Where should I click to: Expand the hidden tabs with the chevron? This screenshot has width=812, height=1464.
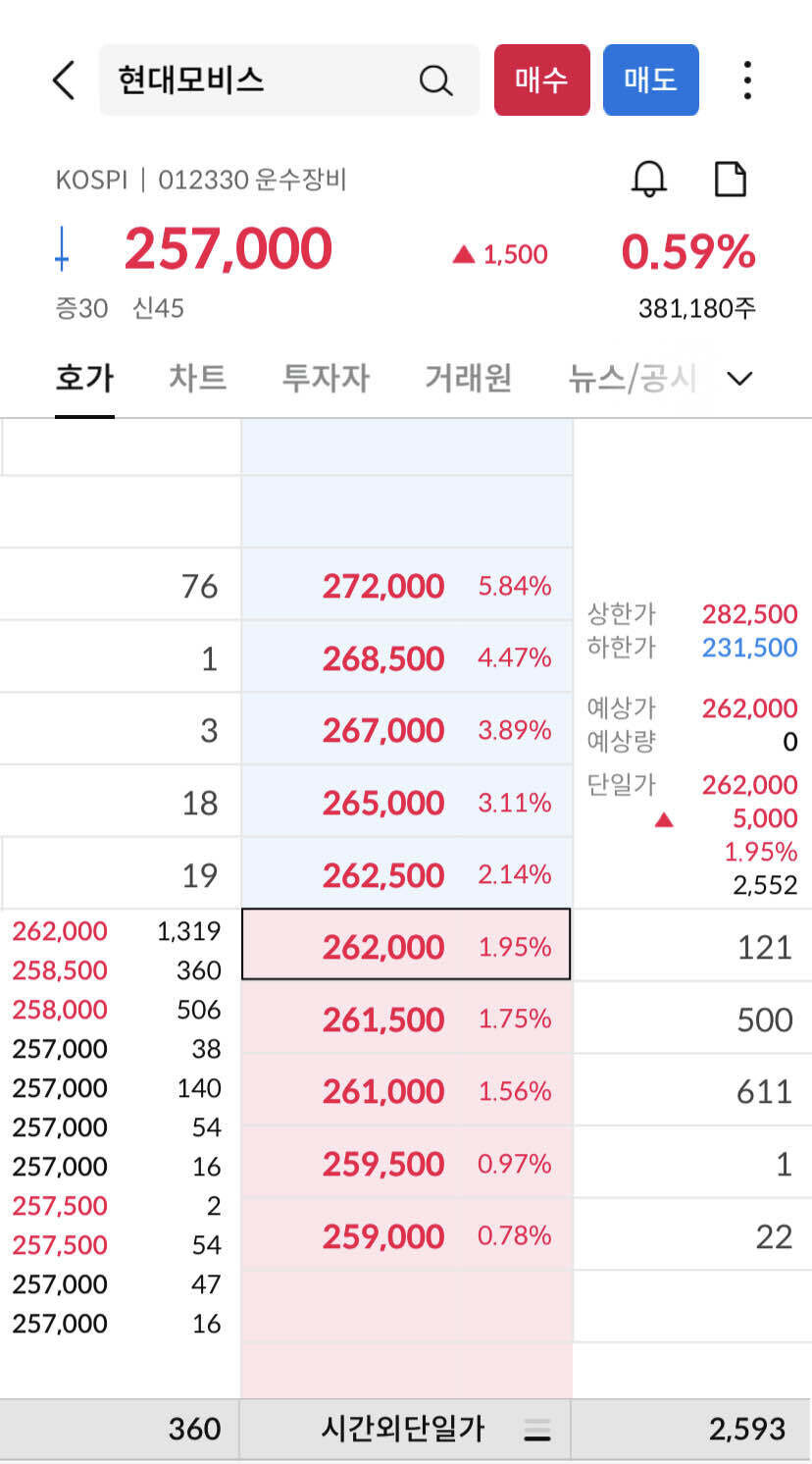click(x=741, y=378)
